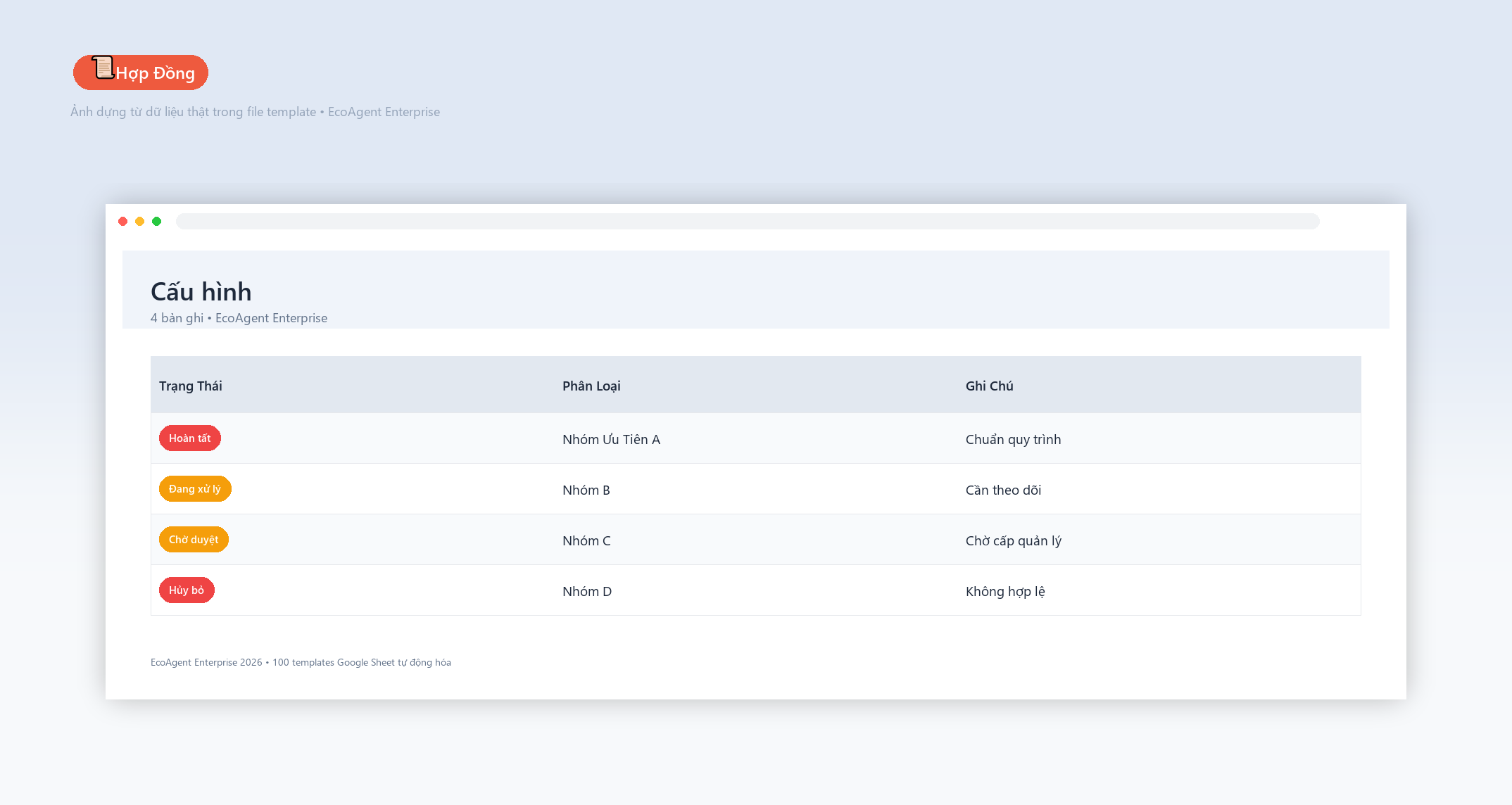Screen dimensions: 1512x805
Task: Select the Nhóm C cell
Action: (x=586, y=540)
